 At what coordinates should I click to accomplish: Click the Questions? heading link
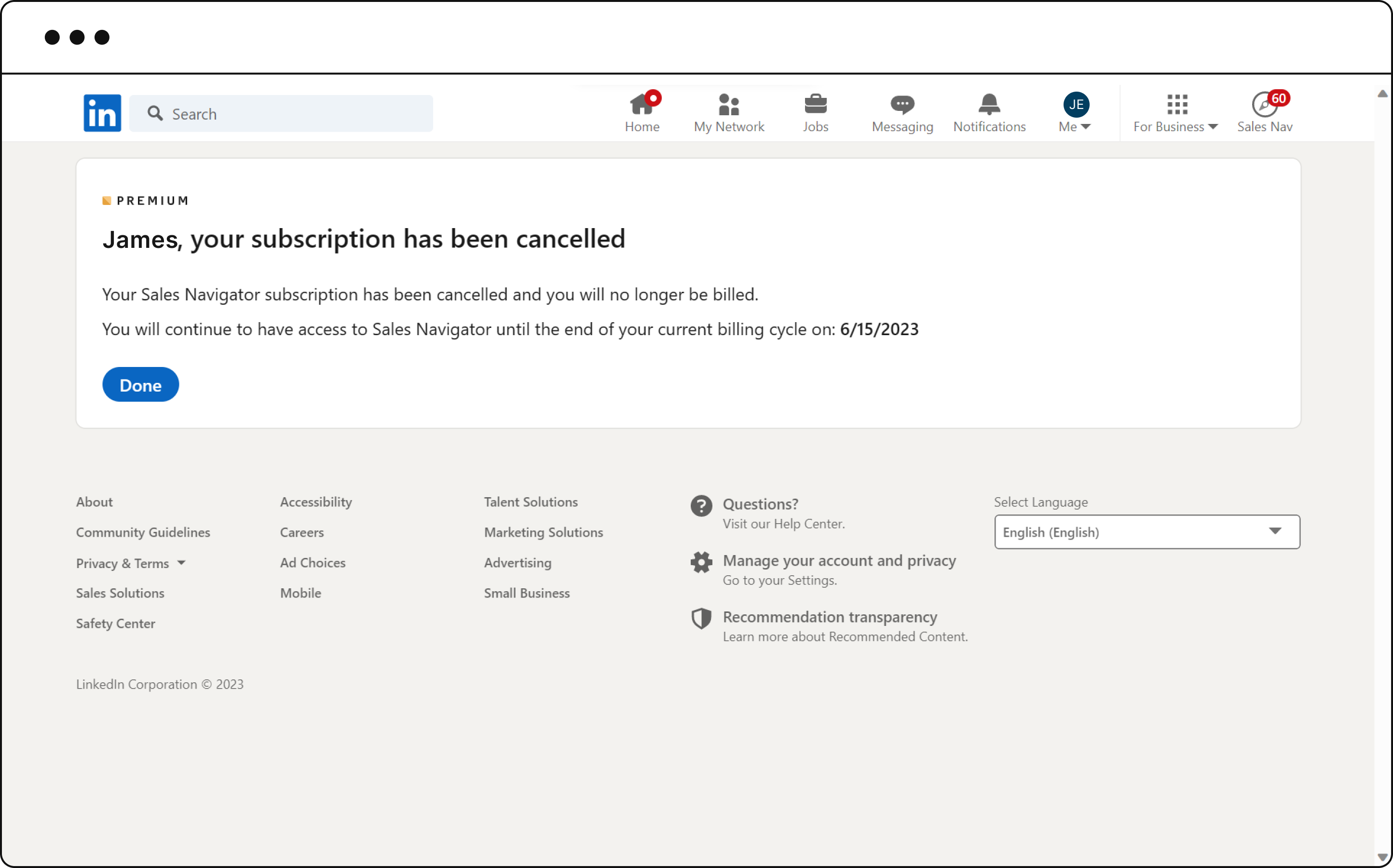760,504
